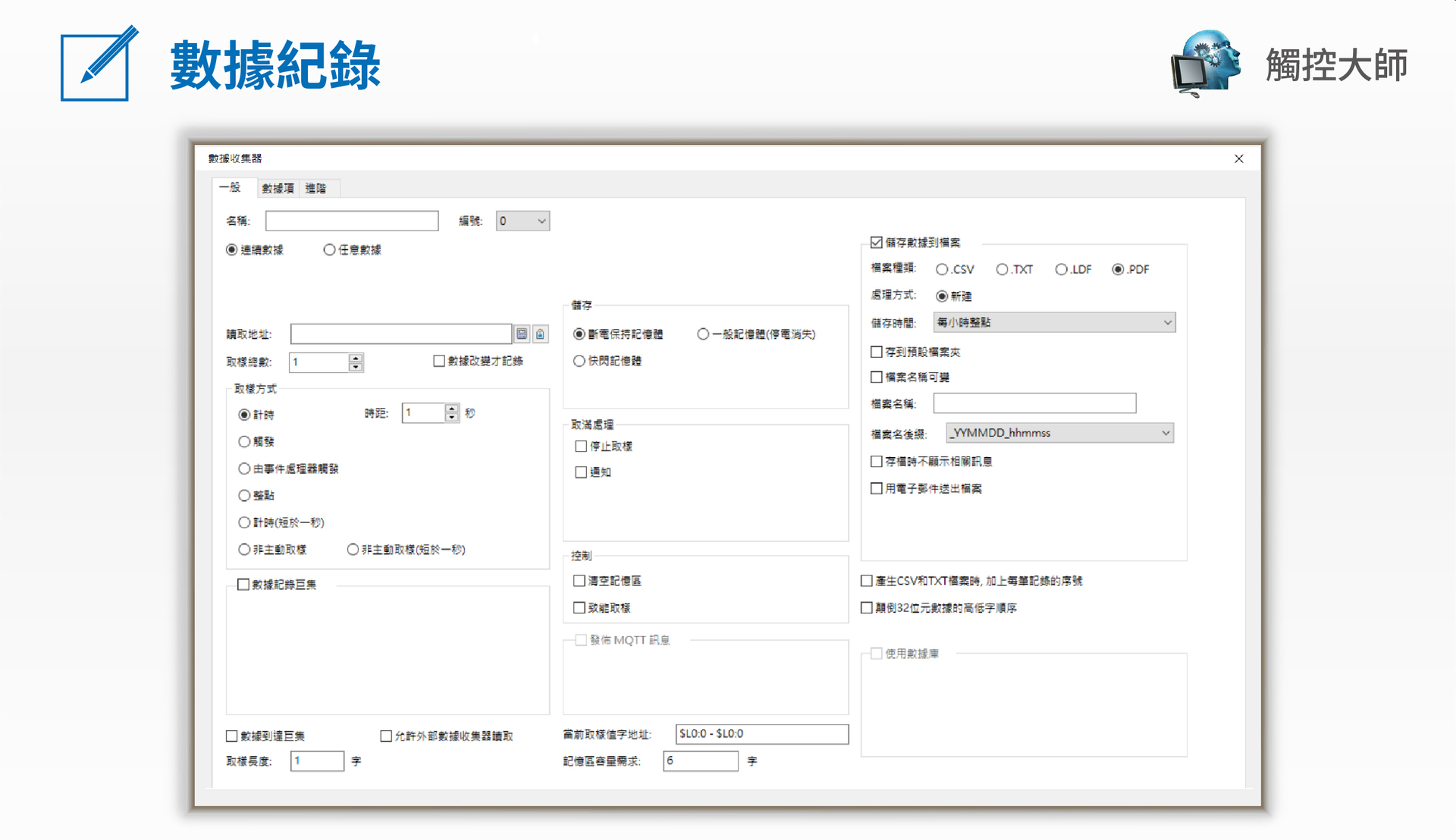Select 快閃記憶體 storage option
1456x840 pixels.
579,361
